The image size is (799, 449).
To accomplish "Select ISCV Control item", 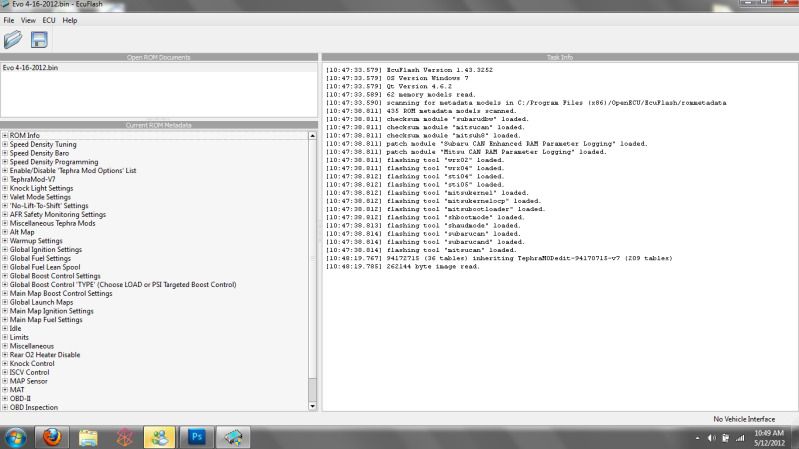I will (30, 372).
